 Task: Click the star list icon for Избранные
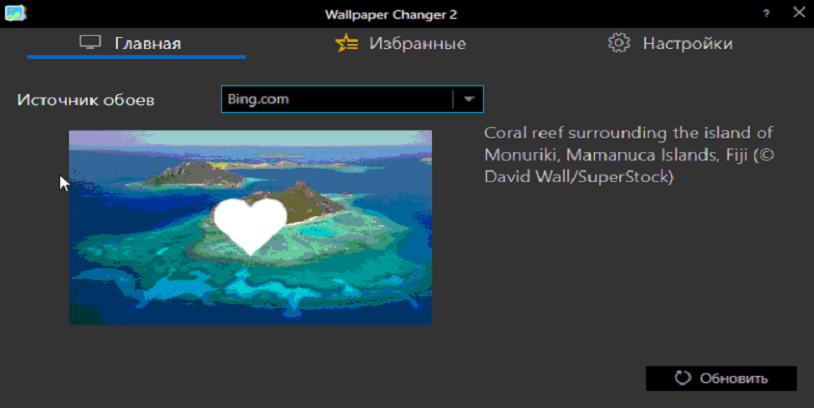[347, 43]
